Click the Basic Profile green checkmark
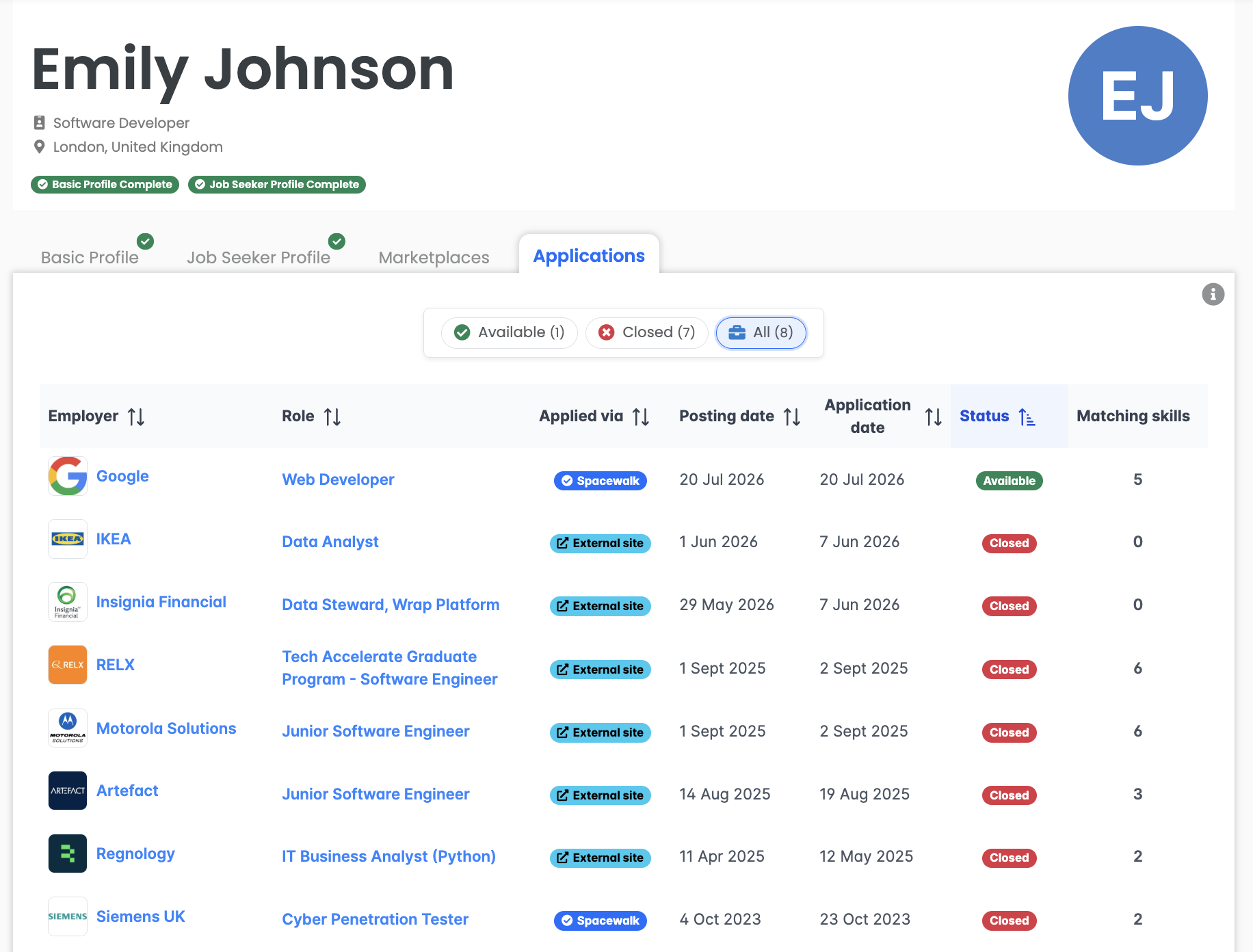This screenshot has width=1253, height=952. click(x=145, y=241)
